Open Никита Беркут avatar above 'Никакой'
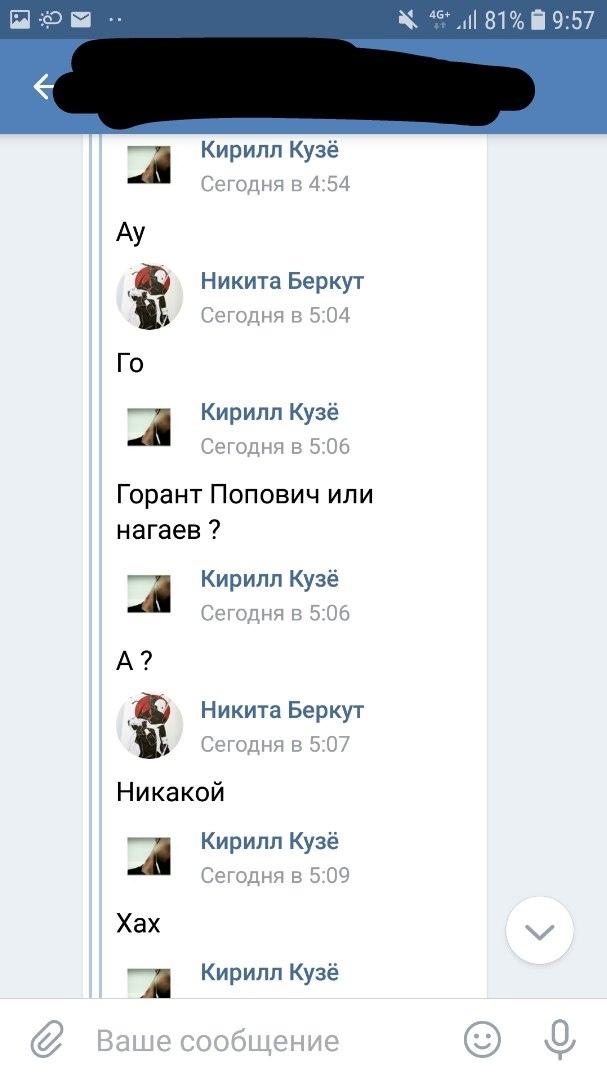 (x=150, y=726)
